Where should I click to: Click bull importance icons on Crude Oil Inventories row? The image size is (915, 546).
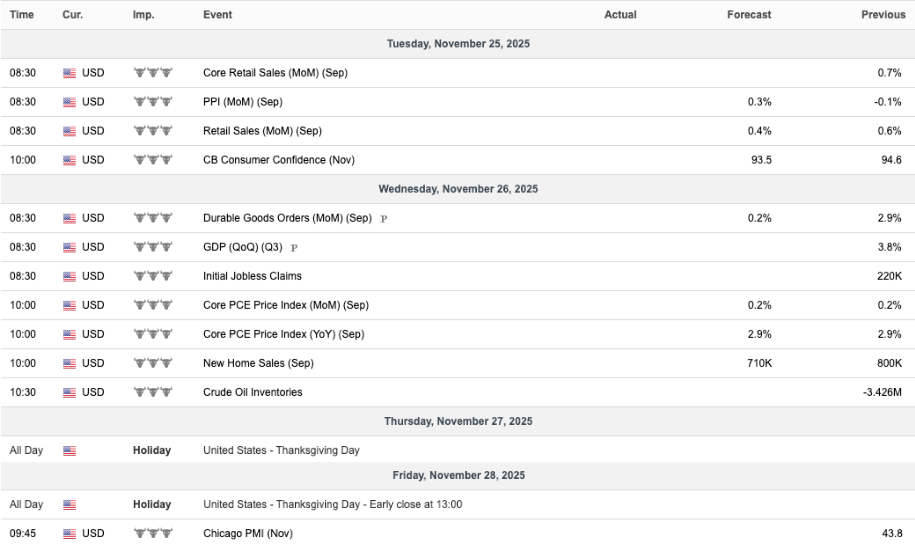click(153, 392)
